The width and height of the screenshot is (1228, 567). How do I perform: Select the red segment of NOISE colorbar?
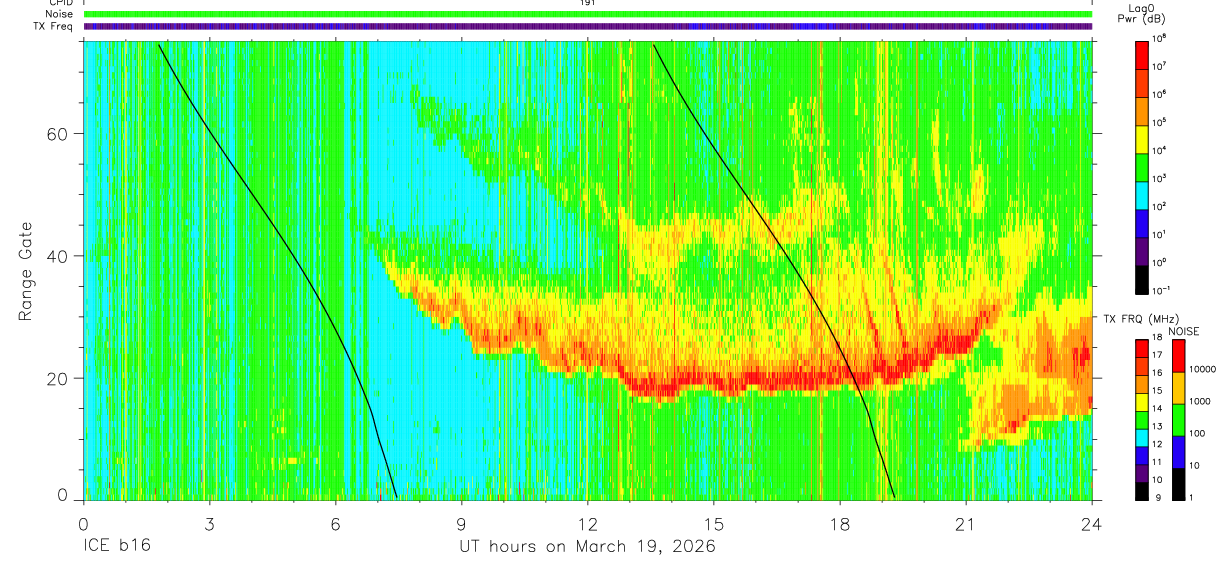point(1177,355)
